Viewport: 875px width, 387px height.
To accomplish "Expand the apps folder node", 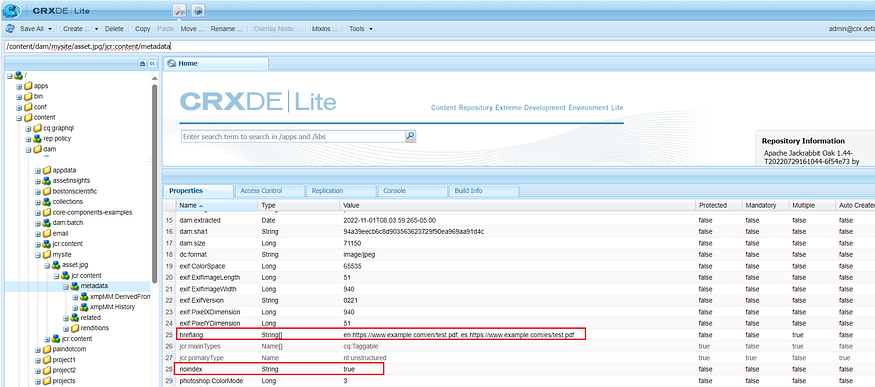I will click(x=19, y=86).
